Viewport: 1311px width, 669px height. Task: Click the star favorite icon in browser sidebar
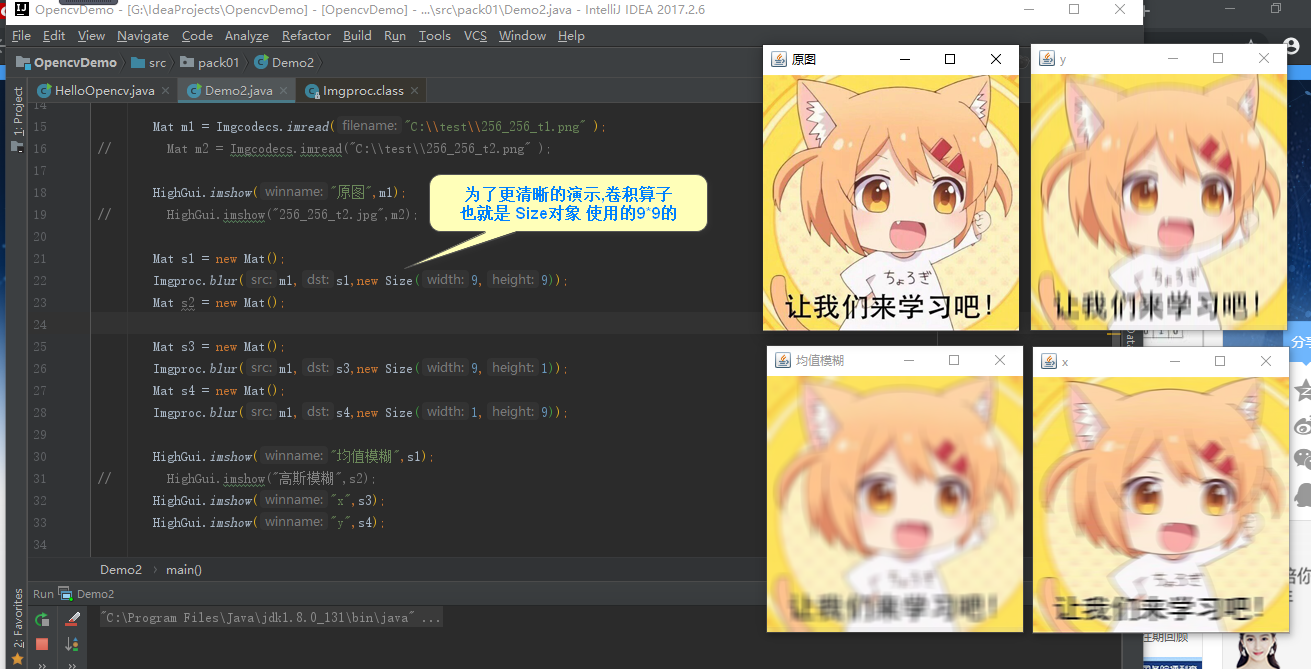point(1301,389)
